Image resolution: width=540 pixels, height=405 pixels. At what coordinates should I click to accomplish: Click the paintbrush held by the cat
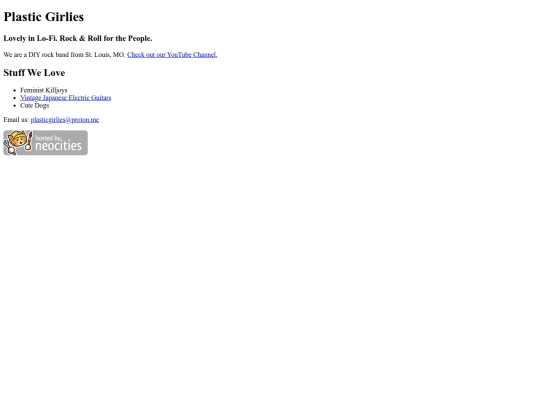coord(30,141)
